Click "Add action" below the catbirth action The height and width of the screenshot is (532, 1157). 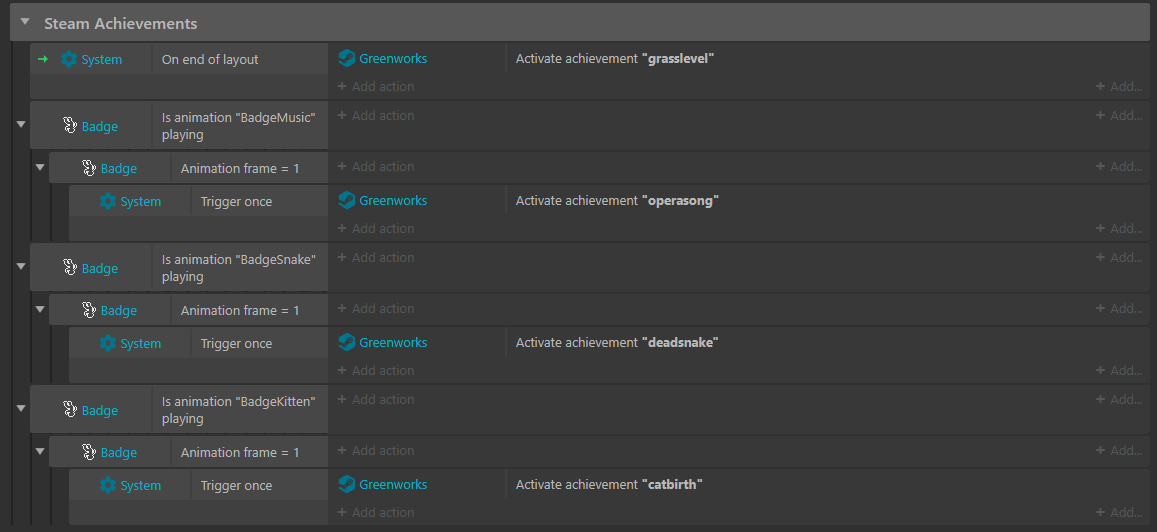(x=376, y=512)
